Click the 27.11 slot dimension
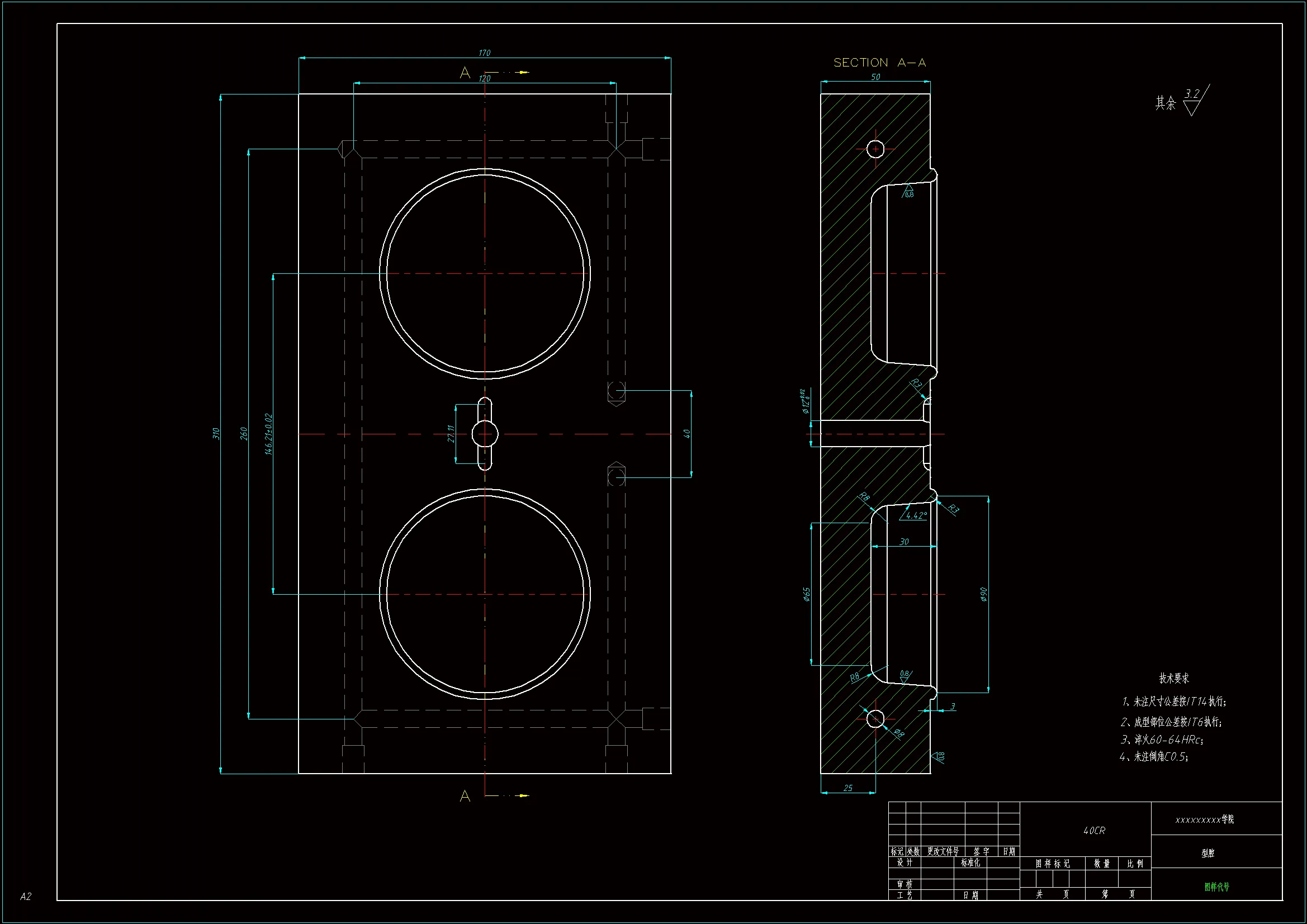 click(x=451, y=434)
